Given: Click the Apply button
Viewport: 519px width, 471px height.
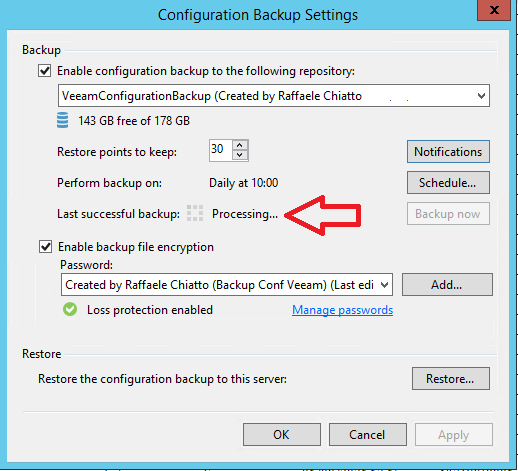Looking at the screenshot, I should pyautogui.click(x=454, y=435).
